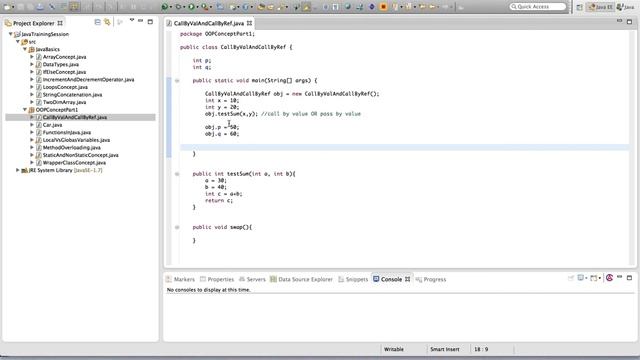Open the Markers tab

coord(180,279)
